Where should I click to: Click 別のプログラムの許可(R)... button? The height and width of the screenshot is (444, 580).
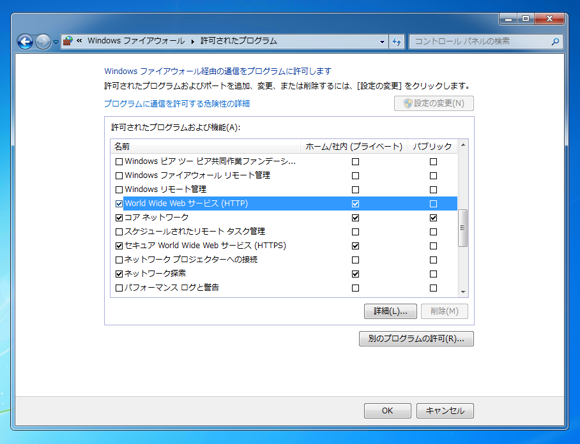click(x=416, y=339)
